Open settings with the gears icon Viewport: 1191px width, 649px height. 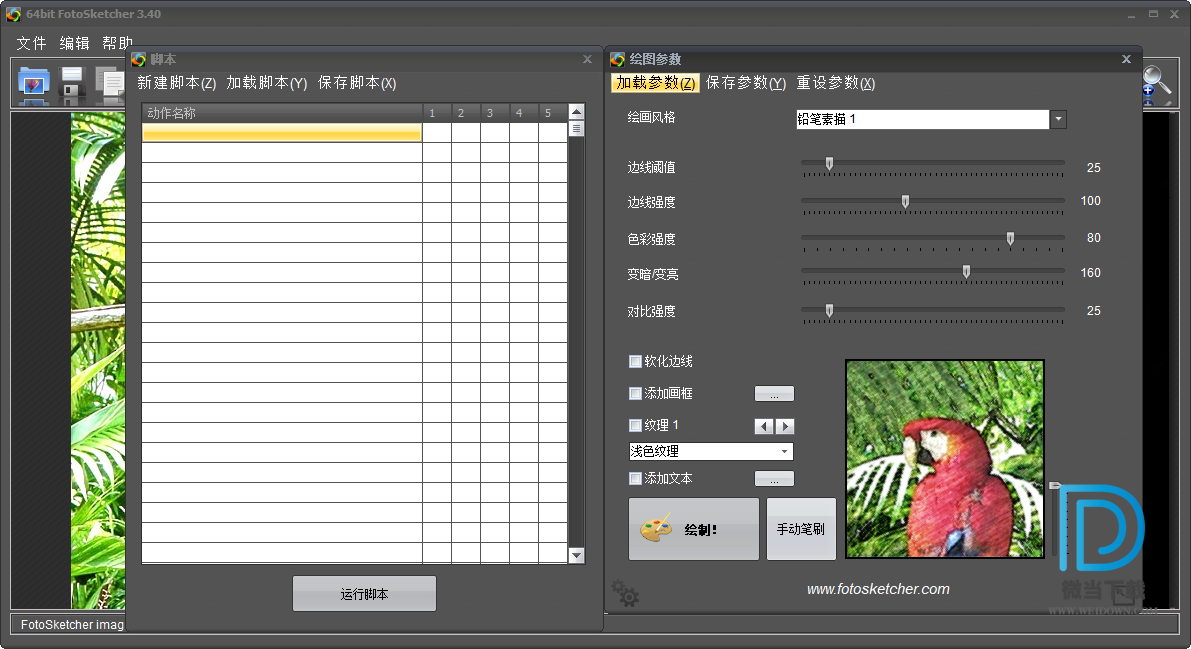(626, 593)
